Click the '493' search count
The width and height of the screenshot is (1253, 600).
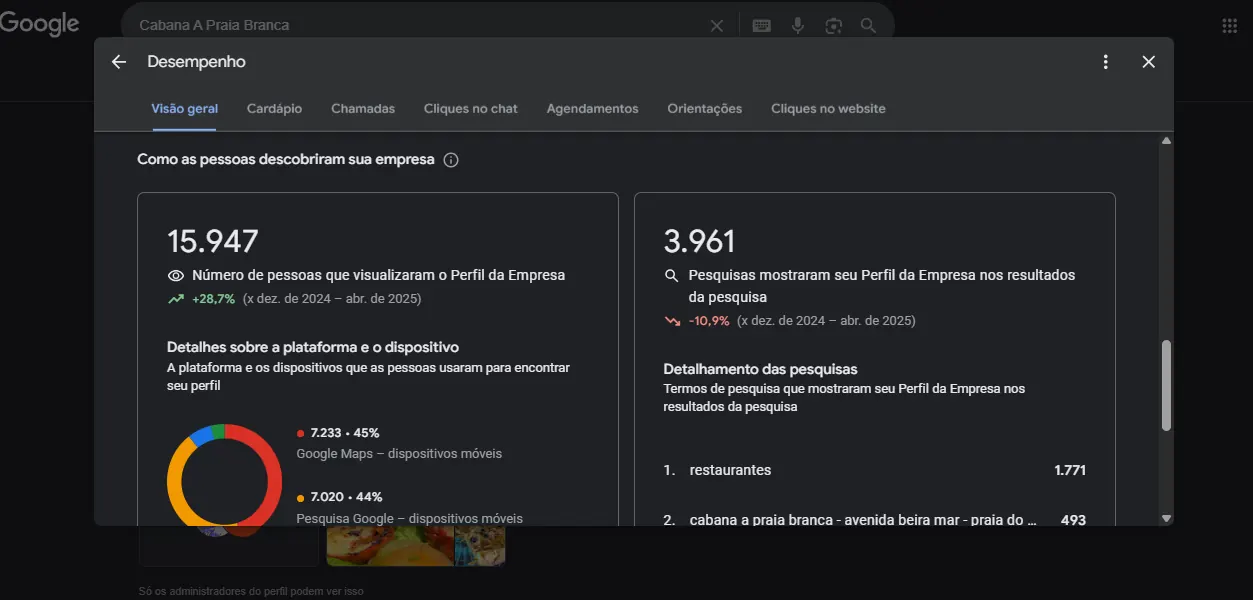[x=1073, y=520]
